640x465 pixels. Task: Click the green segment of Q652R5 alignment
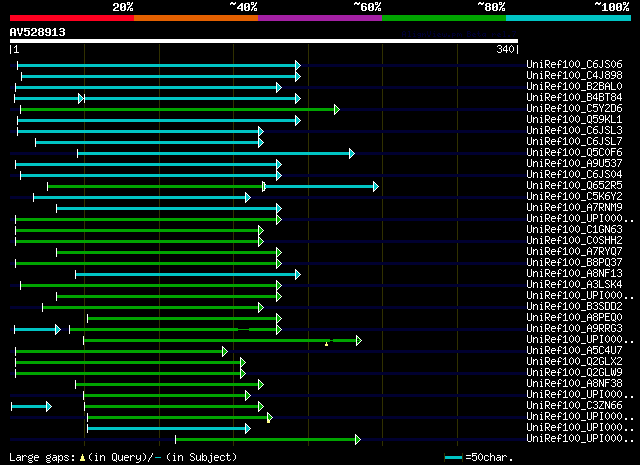[x=155, y=187]
